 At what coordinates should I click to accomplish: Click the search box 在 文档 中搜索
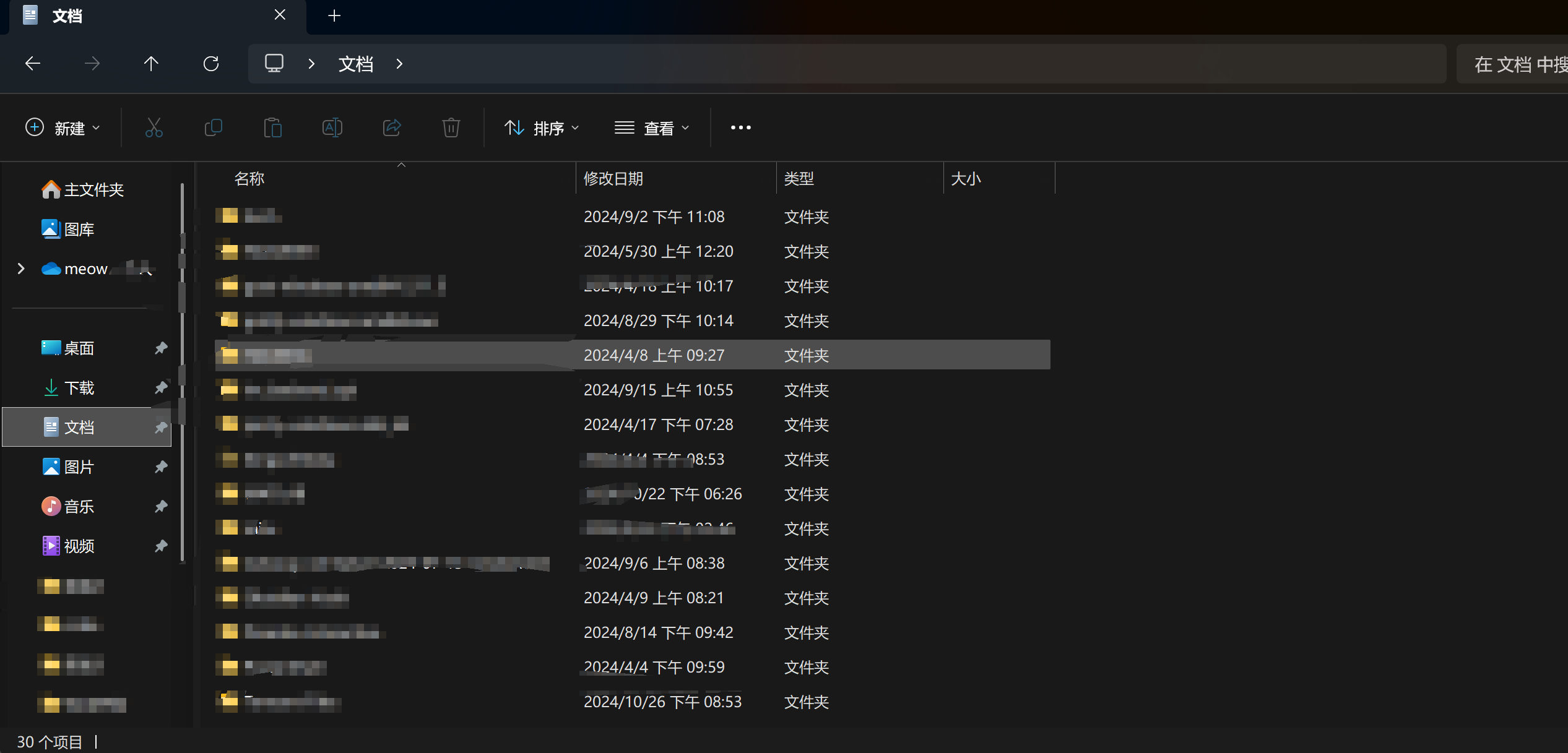click(1517, 64)
